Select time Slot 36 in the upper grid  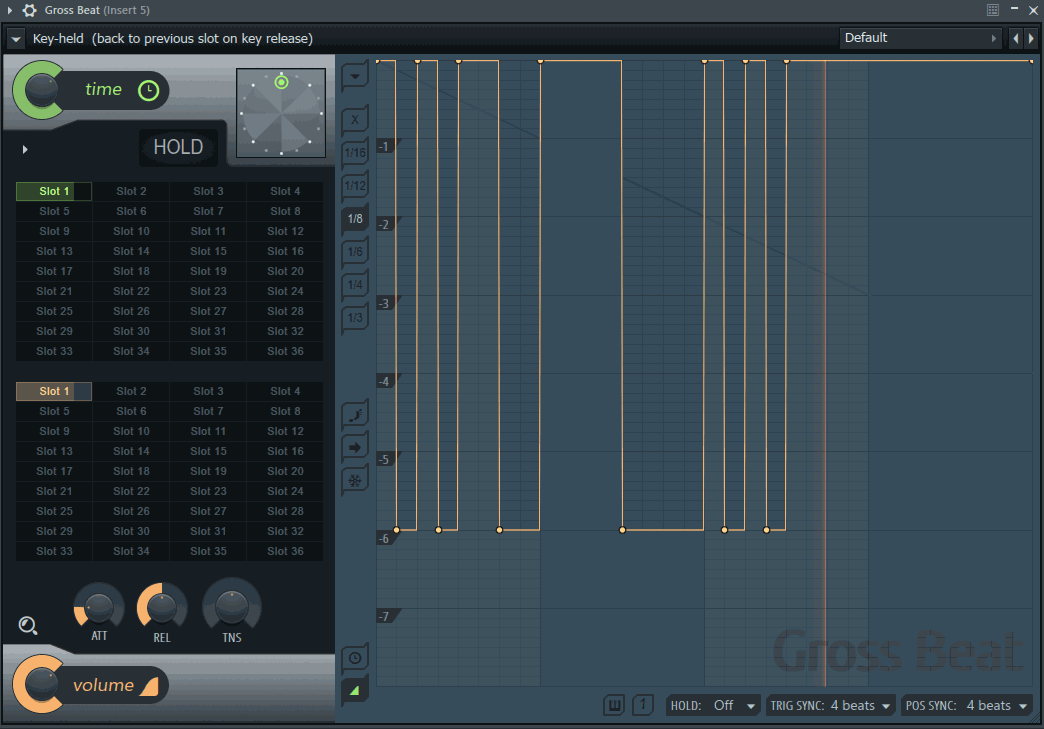(x=285, y=351)
